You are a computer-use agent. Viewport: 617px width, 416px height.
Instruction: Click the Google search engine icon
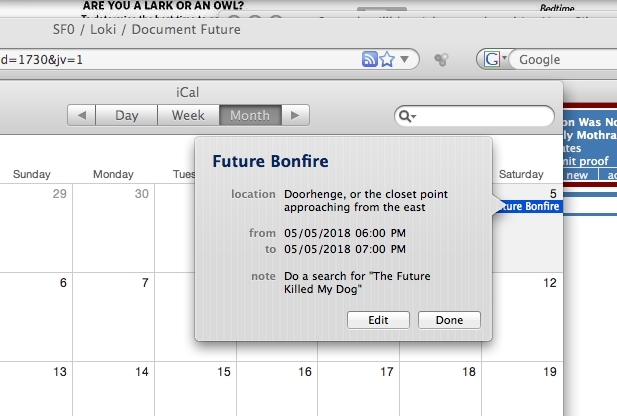491,59
